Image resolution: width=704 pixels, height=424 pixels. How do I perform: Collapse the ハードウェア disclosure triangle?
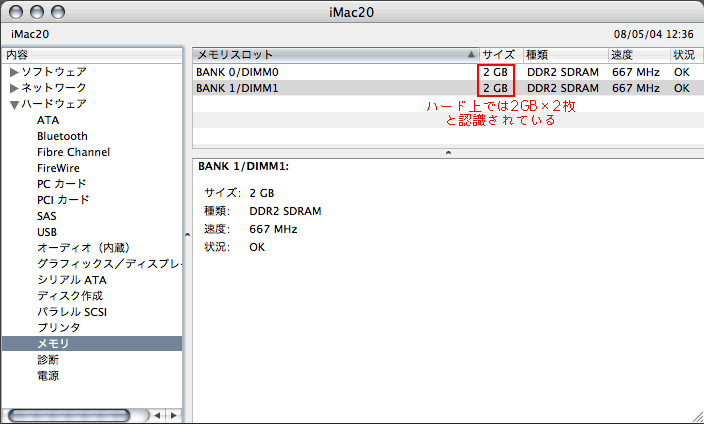[x=14, y=105]
